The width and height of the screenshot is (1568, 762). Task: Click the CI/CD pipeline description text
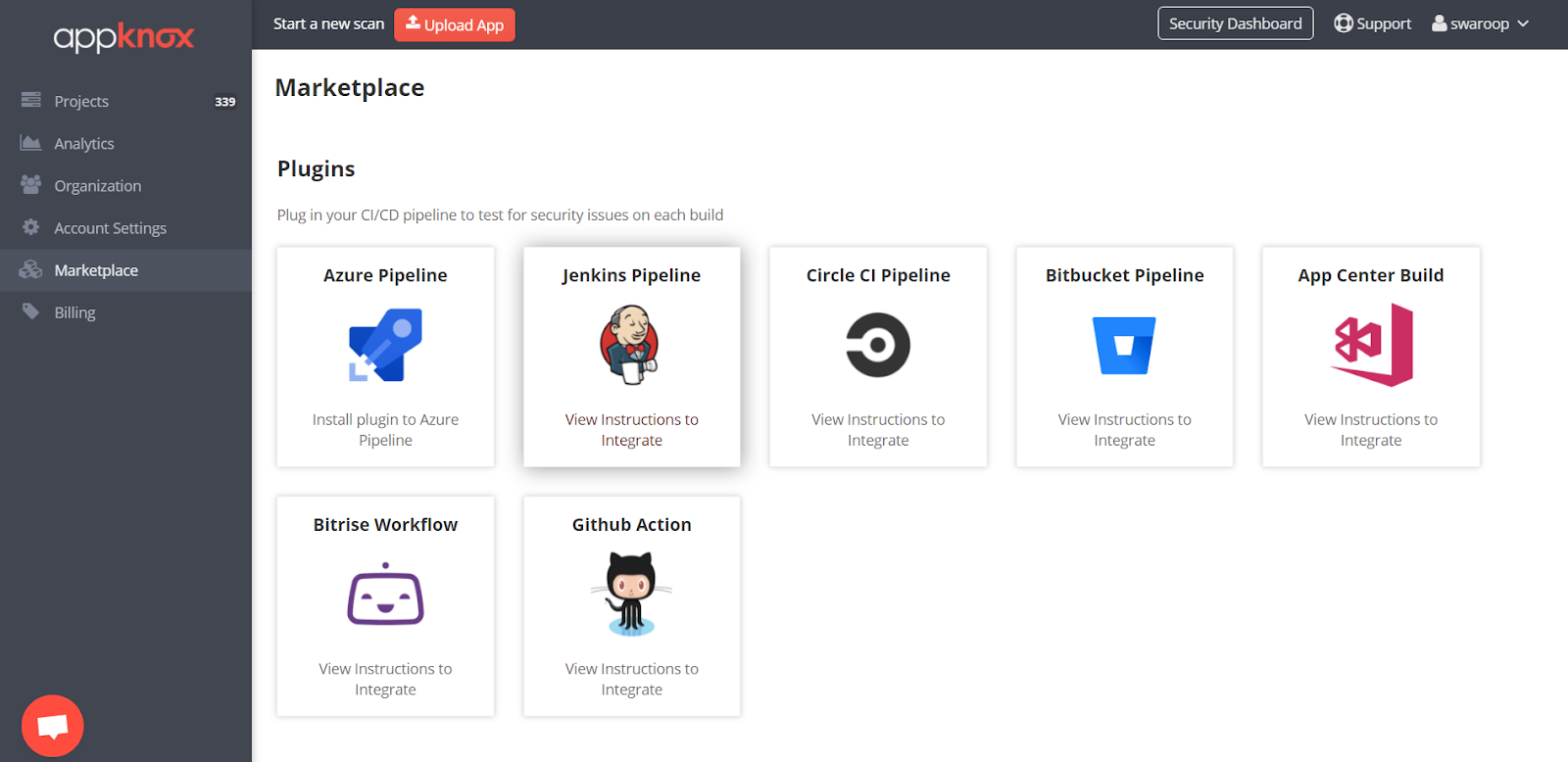pyautogui.click(x=500, y=214)
